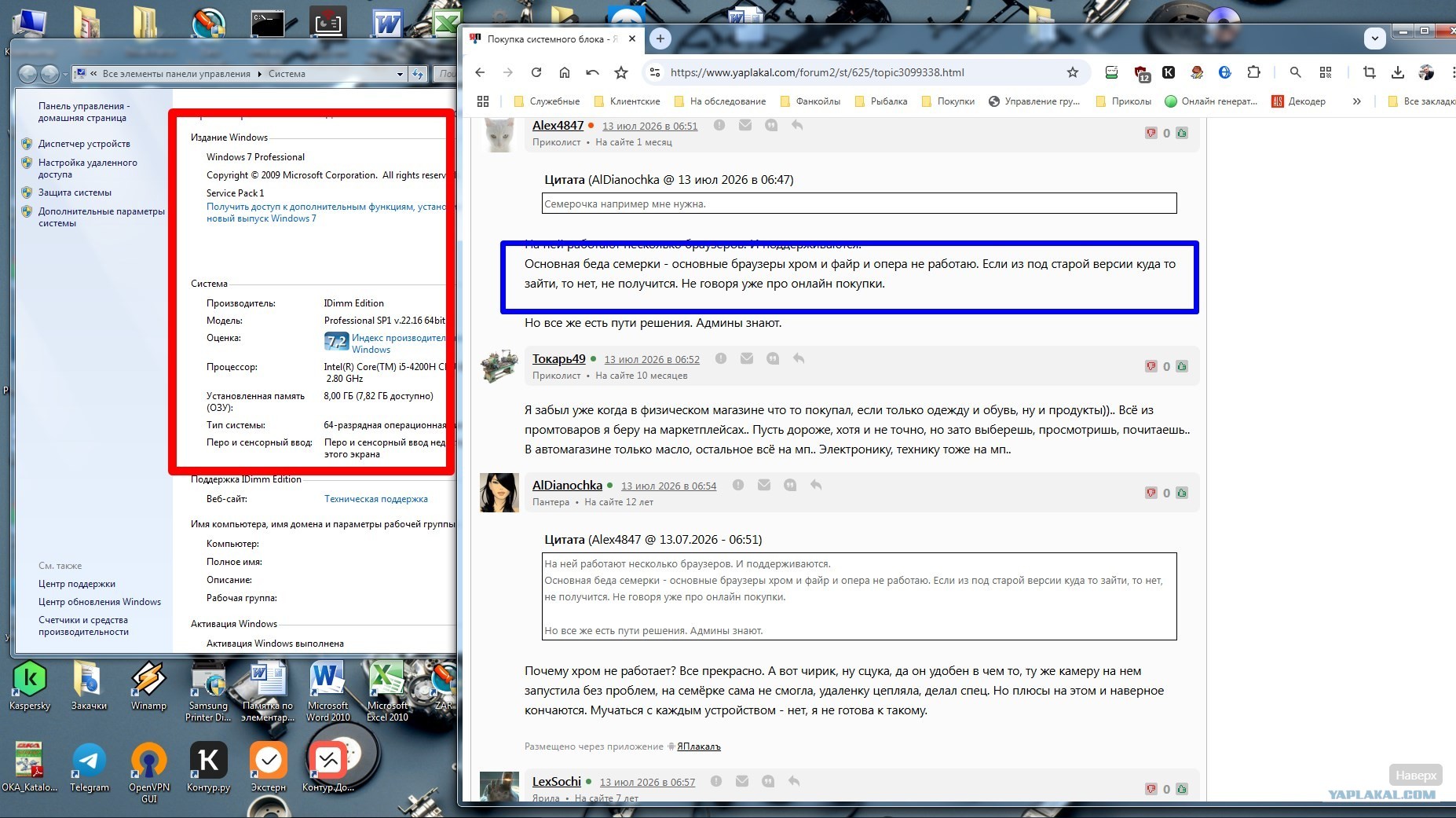Open the ЯПлакалъ app link below the post
The image size is (1456, 818).
698,746
